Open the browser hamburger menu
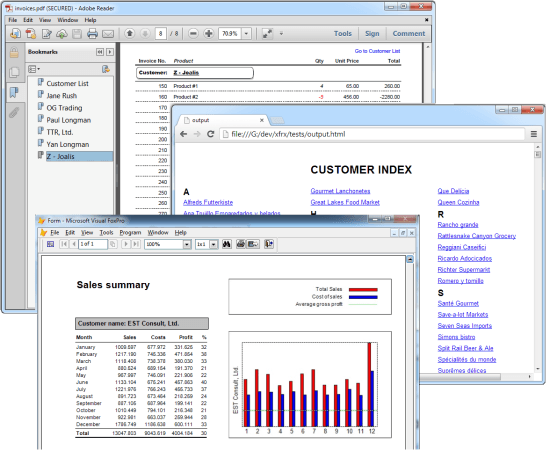Image resolution: width=550 pixels, height=450 pixels. coord(534,134)
